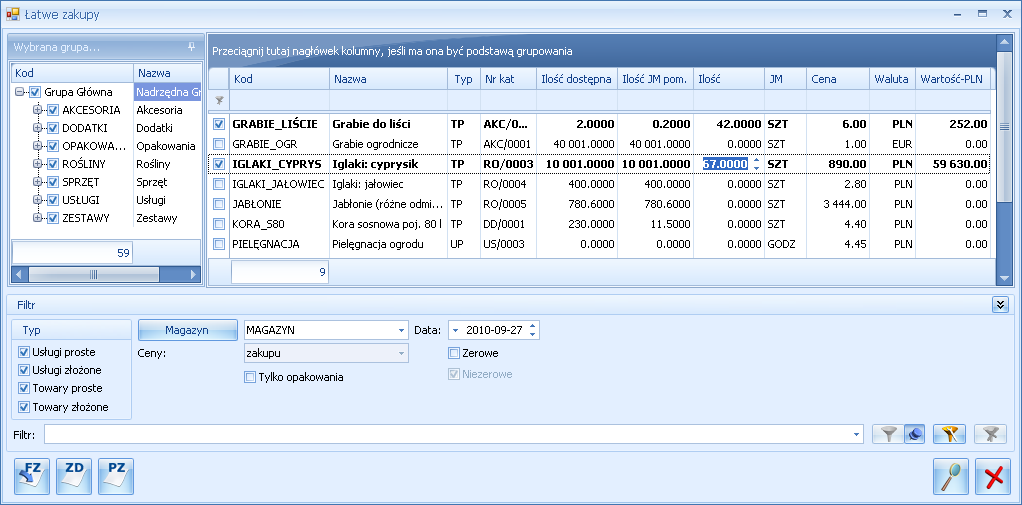This screenshot has width=1022, height=505.
Task: Check the IGLAKI_JAŁOWIEC row checkbox
Action: point(219,184)
